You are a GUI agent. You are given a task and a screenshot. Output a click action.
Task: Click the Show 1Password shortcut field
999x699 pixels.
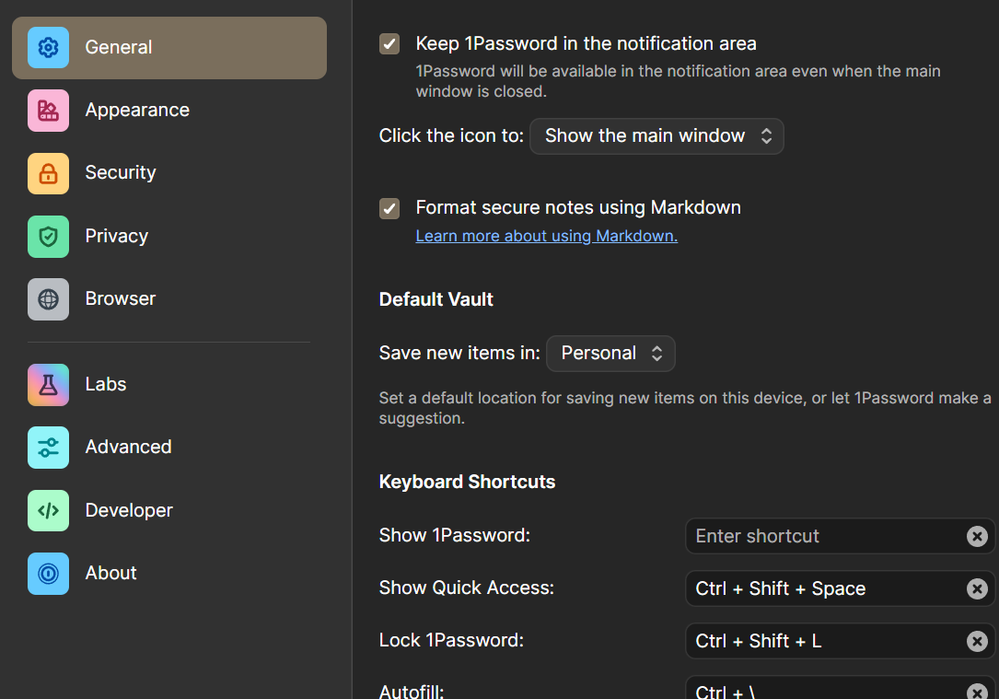click(825, 536)
